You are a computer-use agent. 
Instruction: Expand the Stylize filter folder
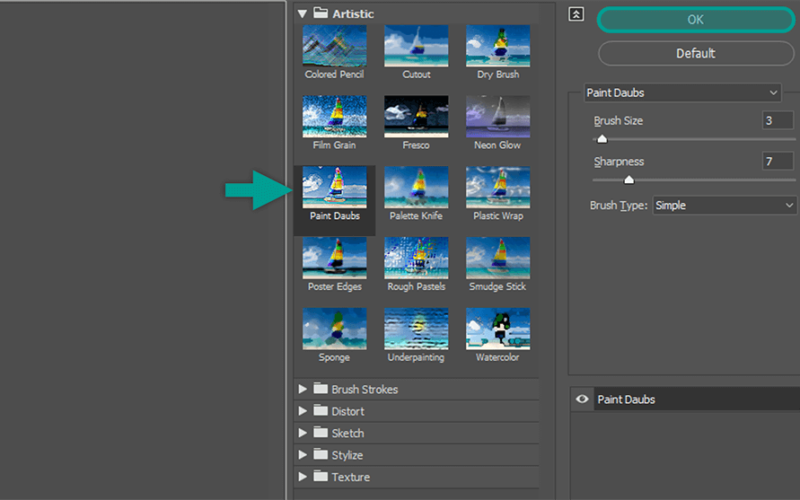pos(303,455)
